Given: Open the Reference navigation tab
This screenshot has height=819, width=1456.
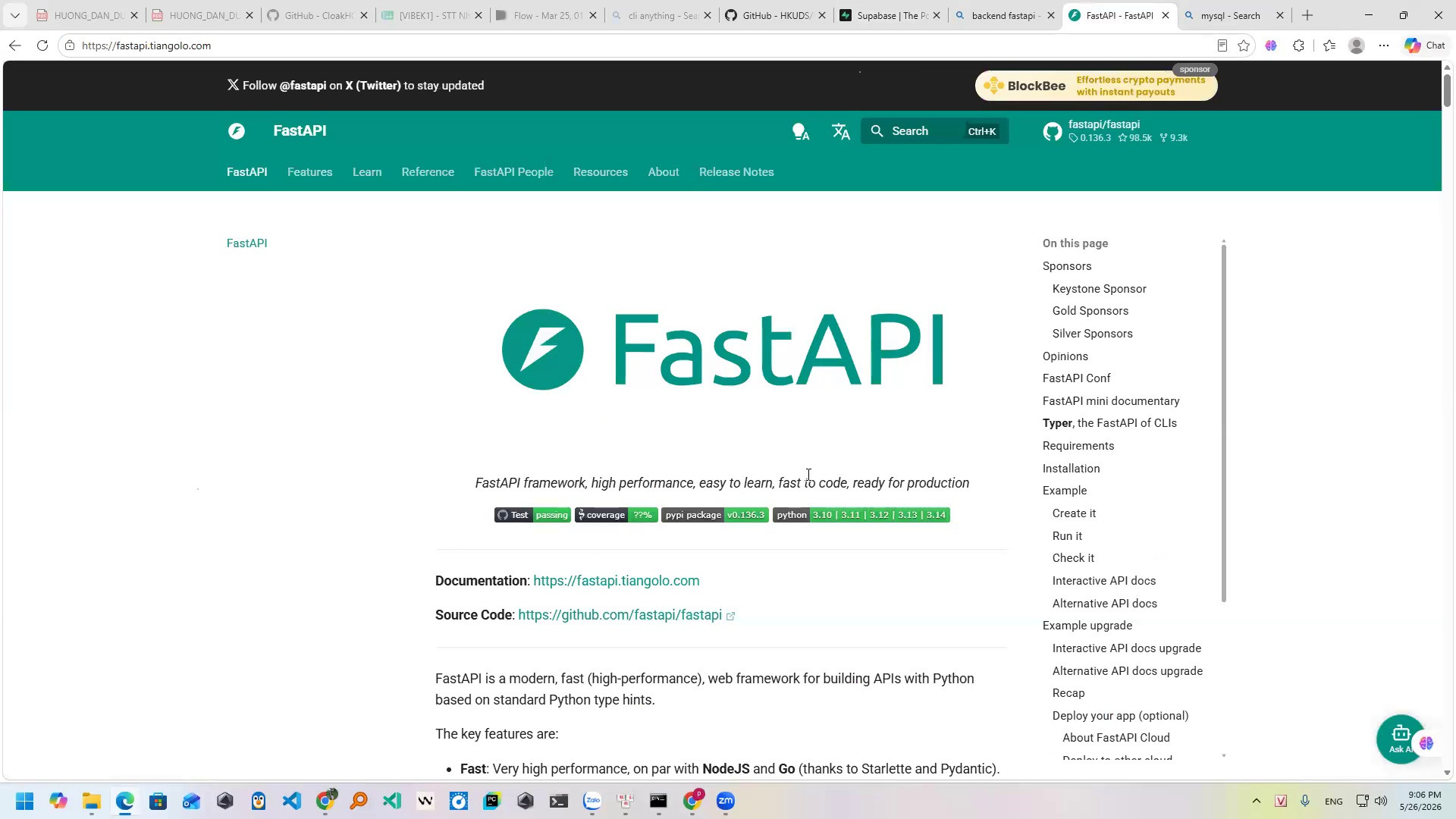Looking at the screenshot, I should [428, 172].
